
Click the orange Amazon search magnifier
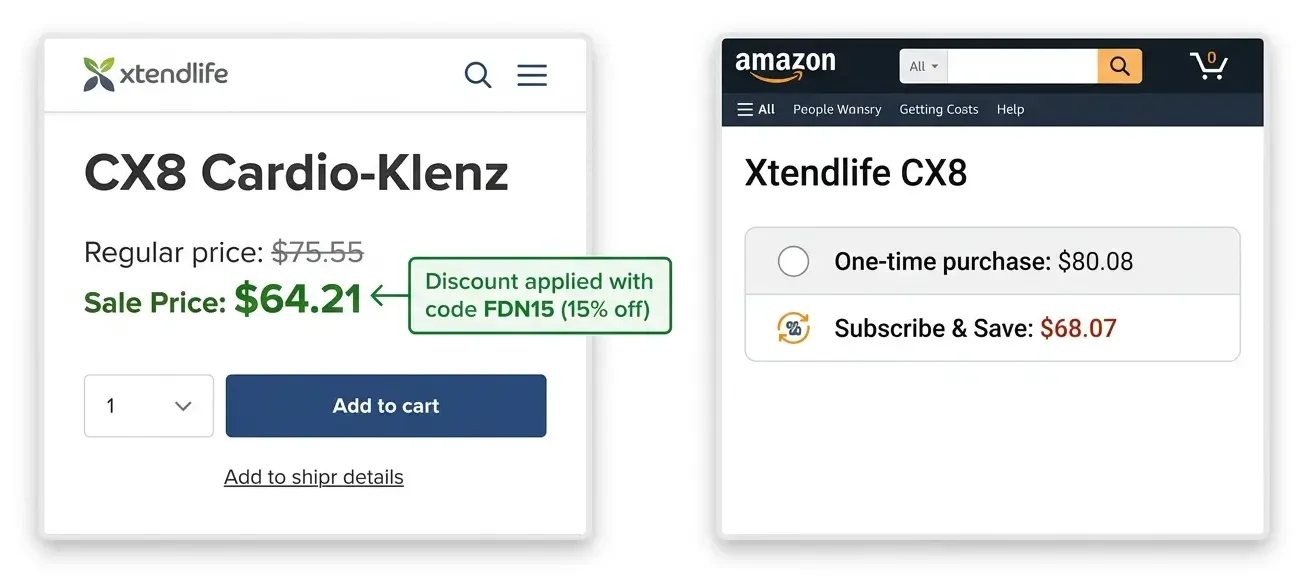[1119, 66]
